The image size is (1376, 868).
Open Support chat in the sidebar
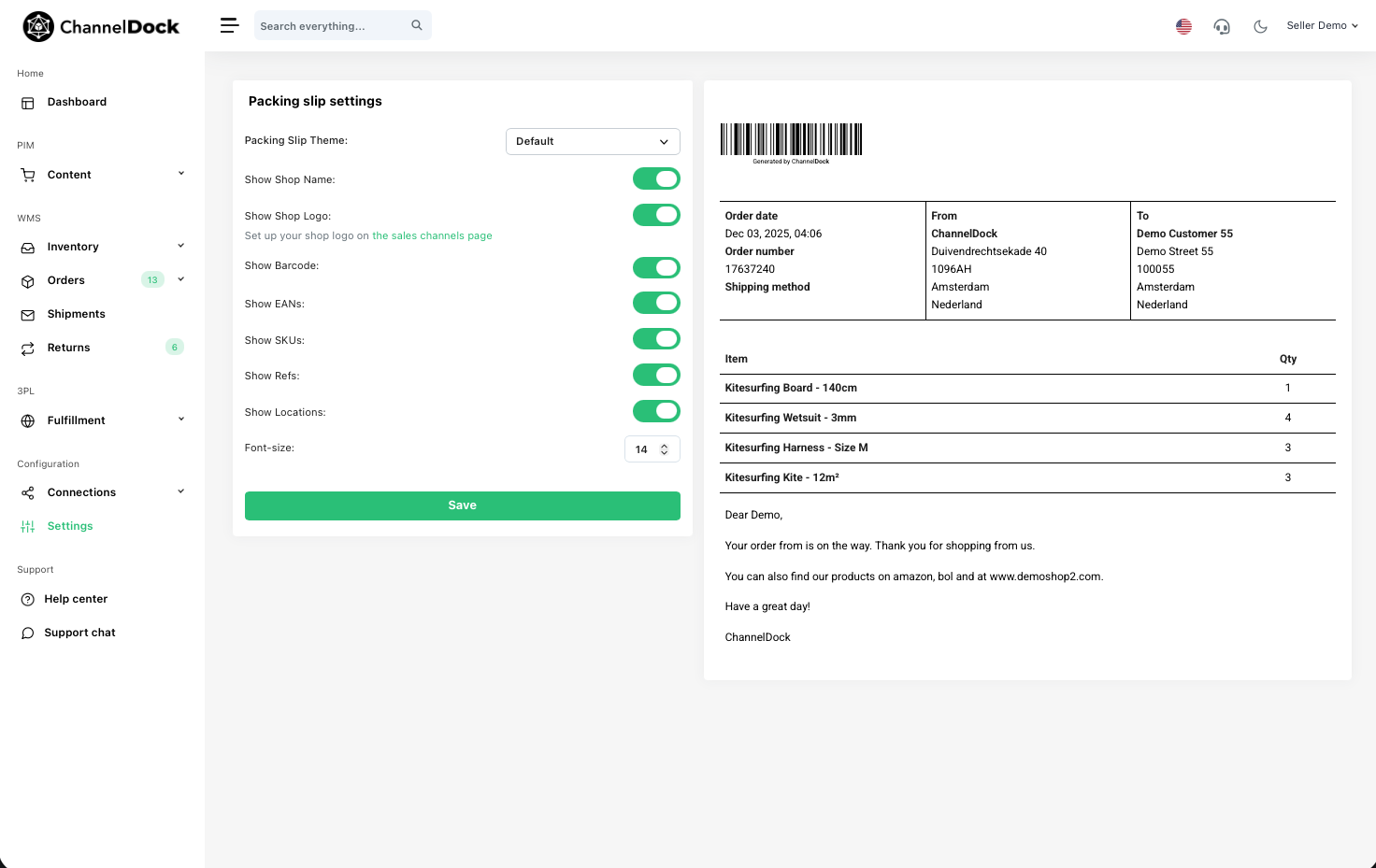point(79,633)
